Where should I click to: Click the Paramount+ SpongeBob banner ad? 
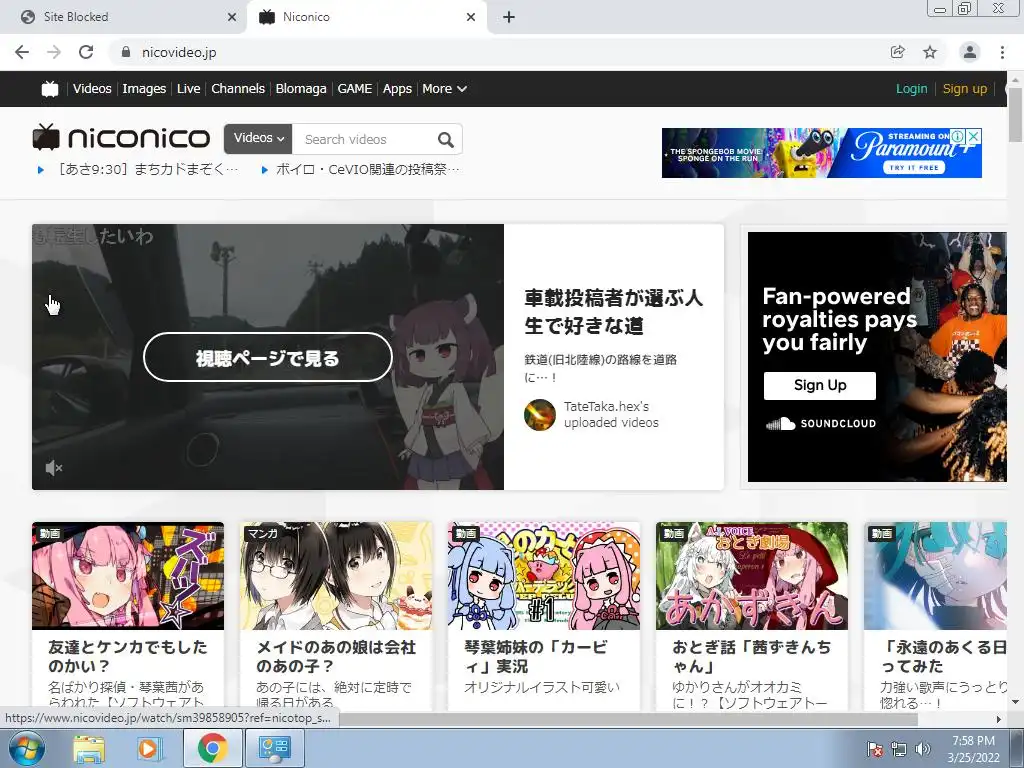822,153
